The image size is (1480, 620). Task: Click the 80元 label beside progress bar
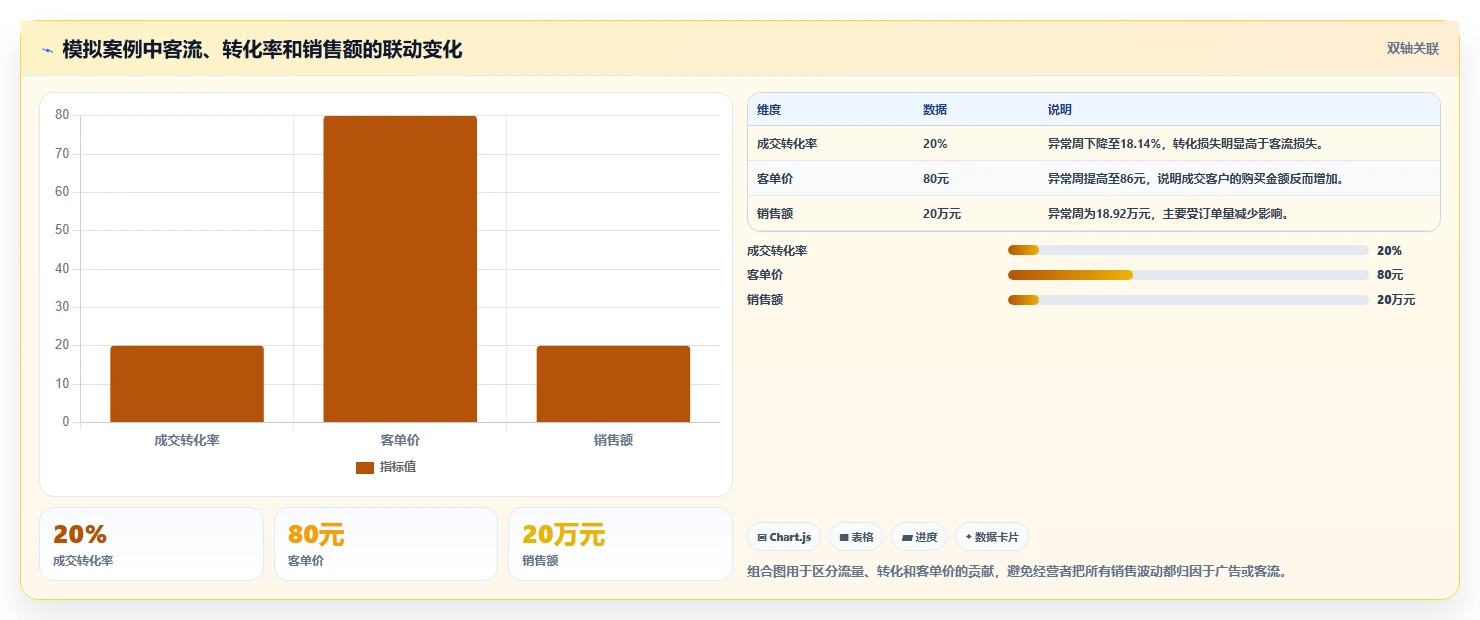[1390, 275]
